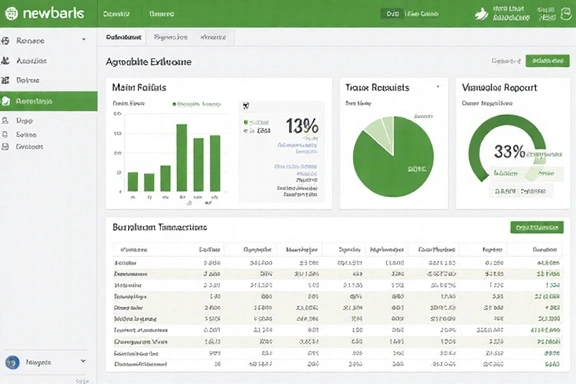Image resolution: width=576 pixels, height=384 pixels.
Task: Click the tallest bar in the bar chart
Action: pyautogui.click(x=181, y=158)
